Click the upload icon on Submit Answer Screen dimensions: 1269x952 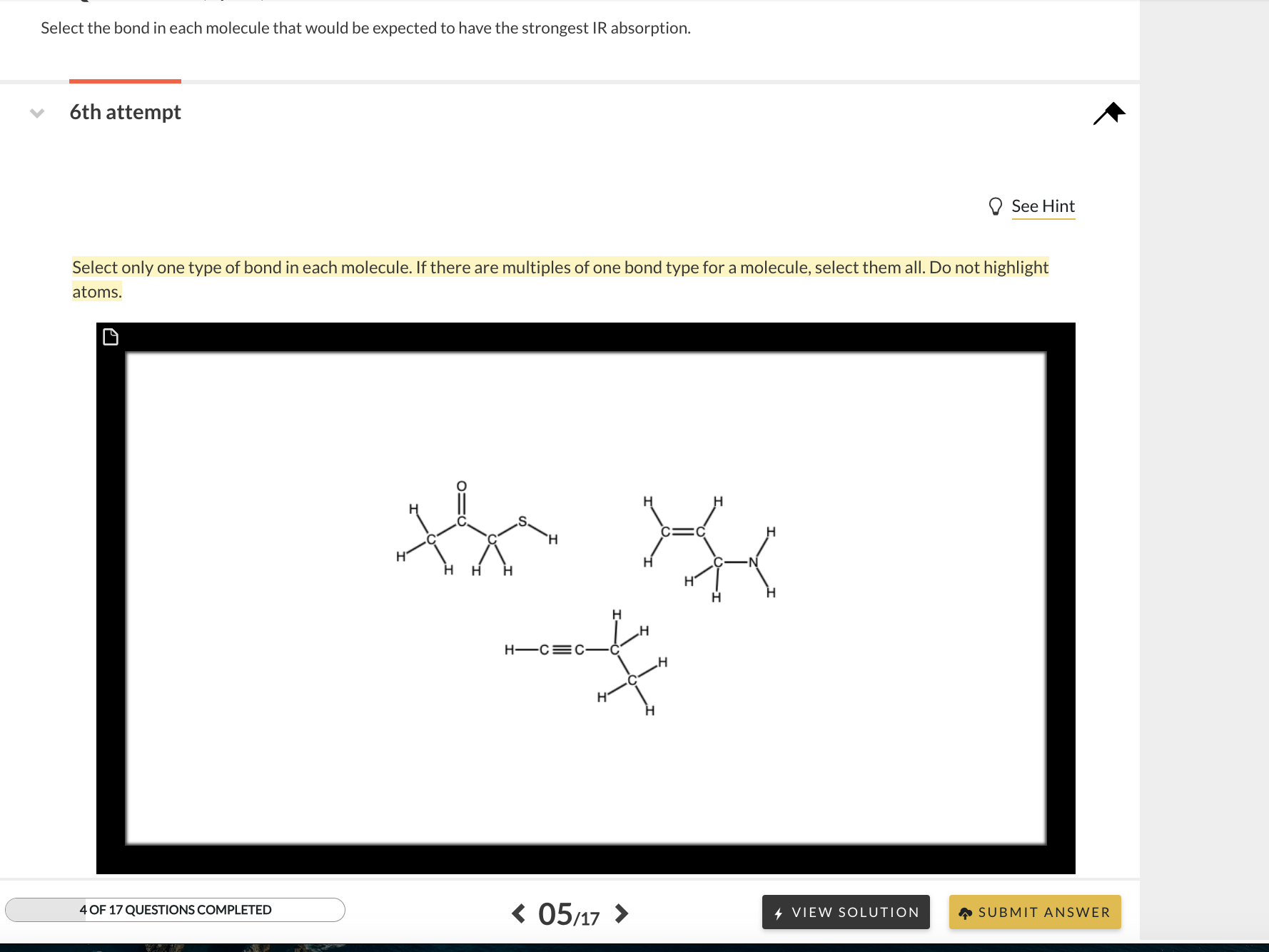[x=967, y=912]
